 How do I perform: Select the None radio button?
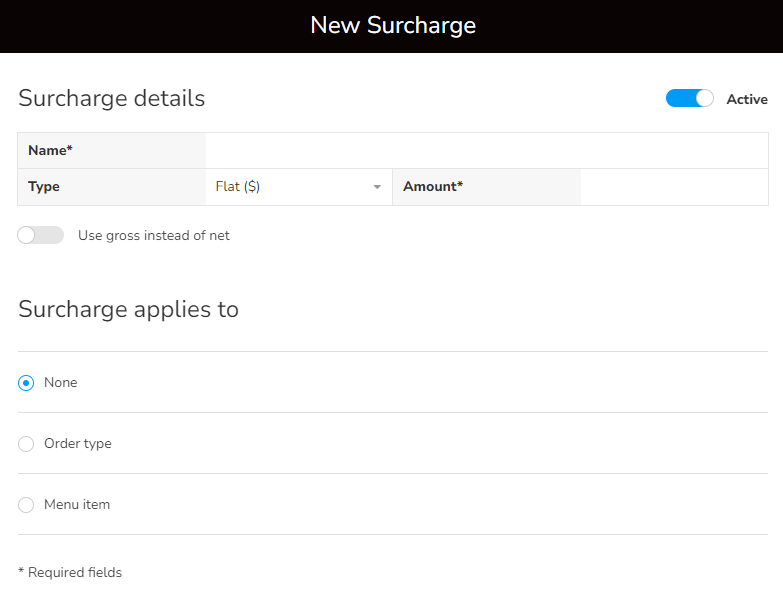[26, 383]
